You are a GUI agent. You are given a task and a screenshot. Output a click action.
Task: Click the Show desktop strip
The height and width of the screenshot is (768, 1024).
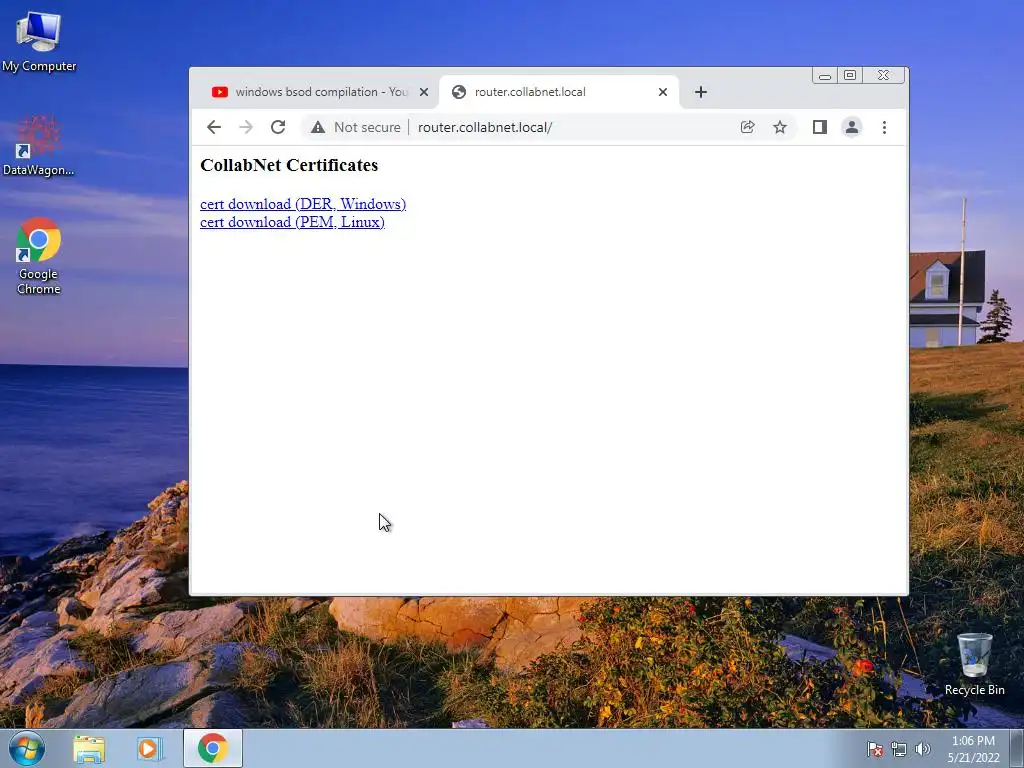click(x=1017, y=748)
